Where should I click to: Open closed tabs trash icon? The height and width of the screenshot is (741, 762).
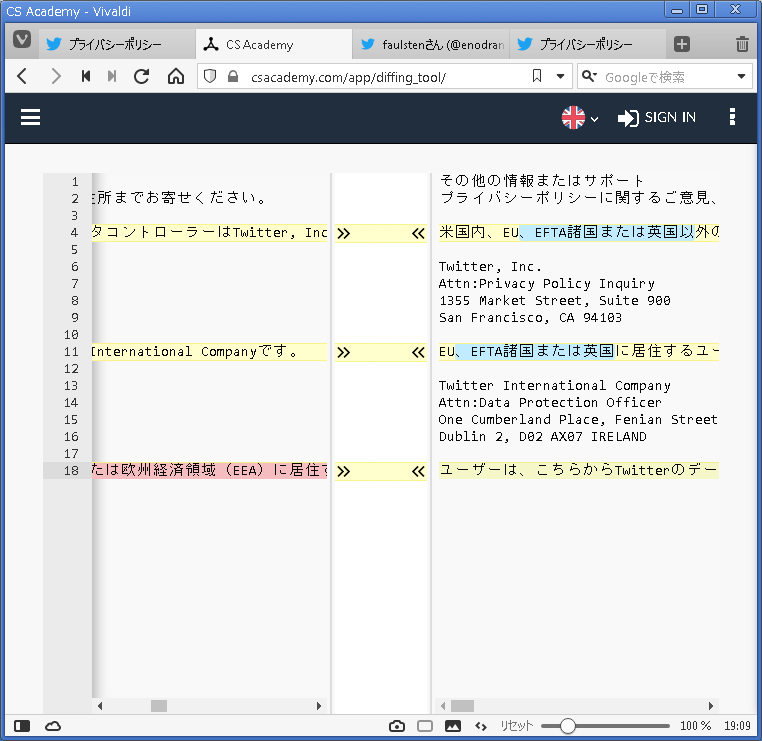pos(742,44)
